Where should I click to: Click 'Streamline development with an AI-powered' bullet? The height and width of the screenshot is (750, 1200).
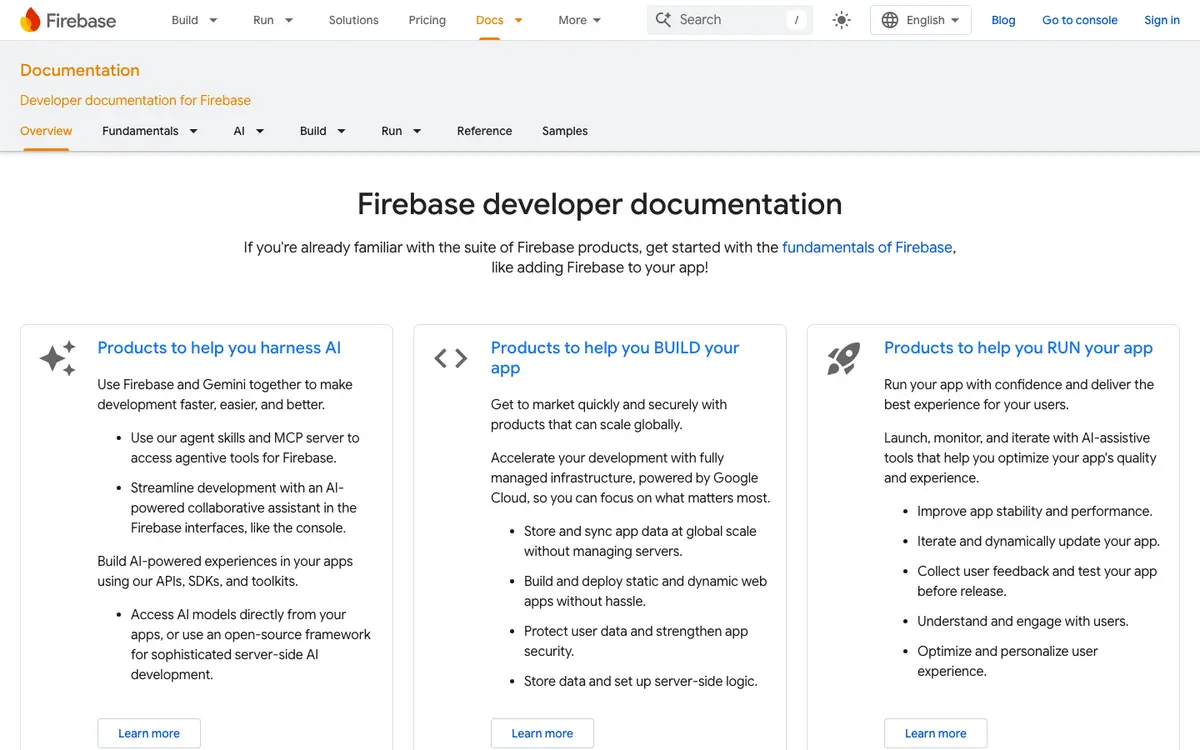point(244,508)
